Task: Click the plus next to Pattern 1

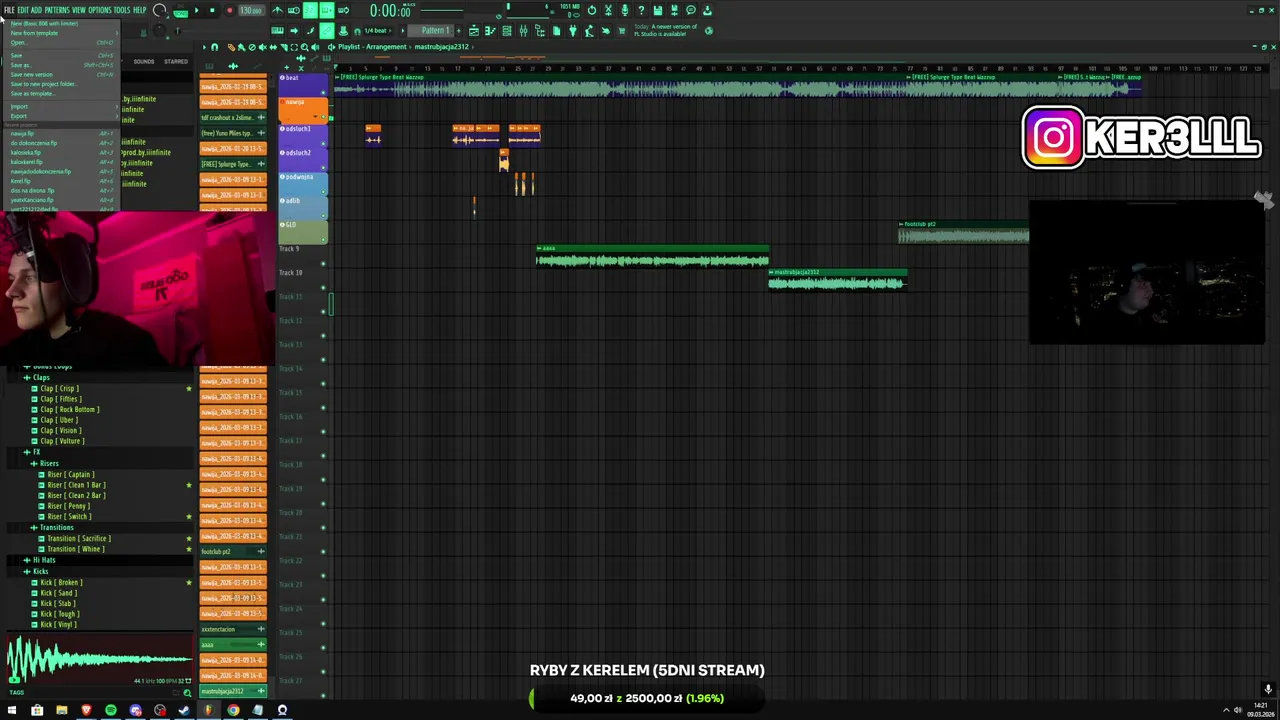Action: pos(458,31)
